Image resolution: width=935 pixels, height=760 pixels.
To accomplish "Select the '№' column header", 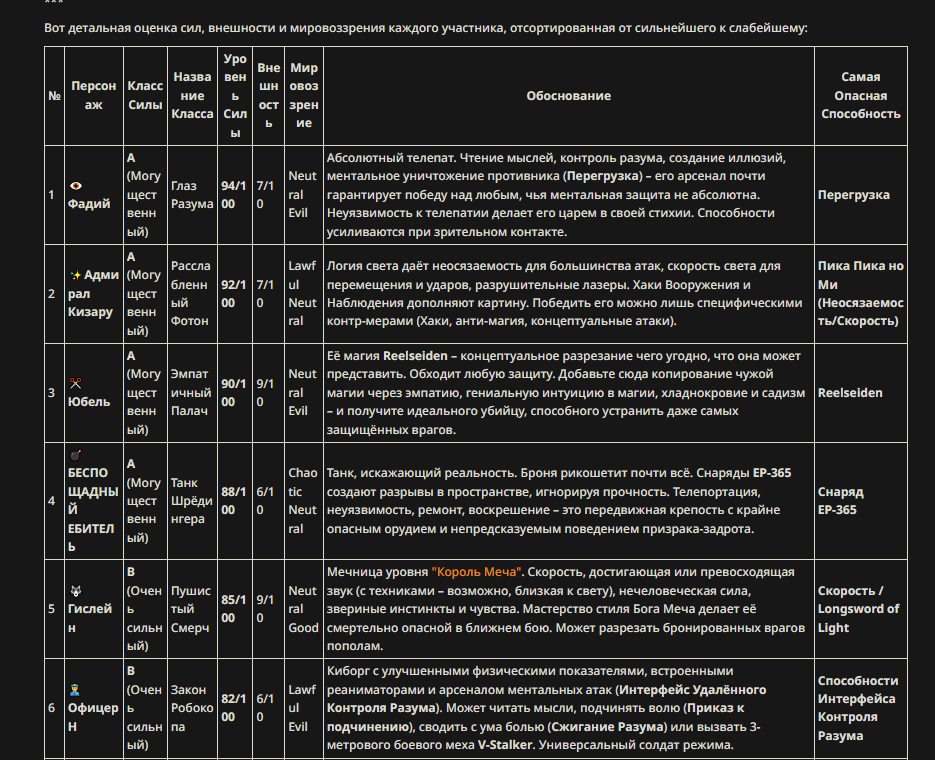I will 54,95.
